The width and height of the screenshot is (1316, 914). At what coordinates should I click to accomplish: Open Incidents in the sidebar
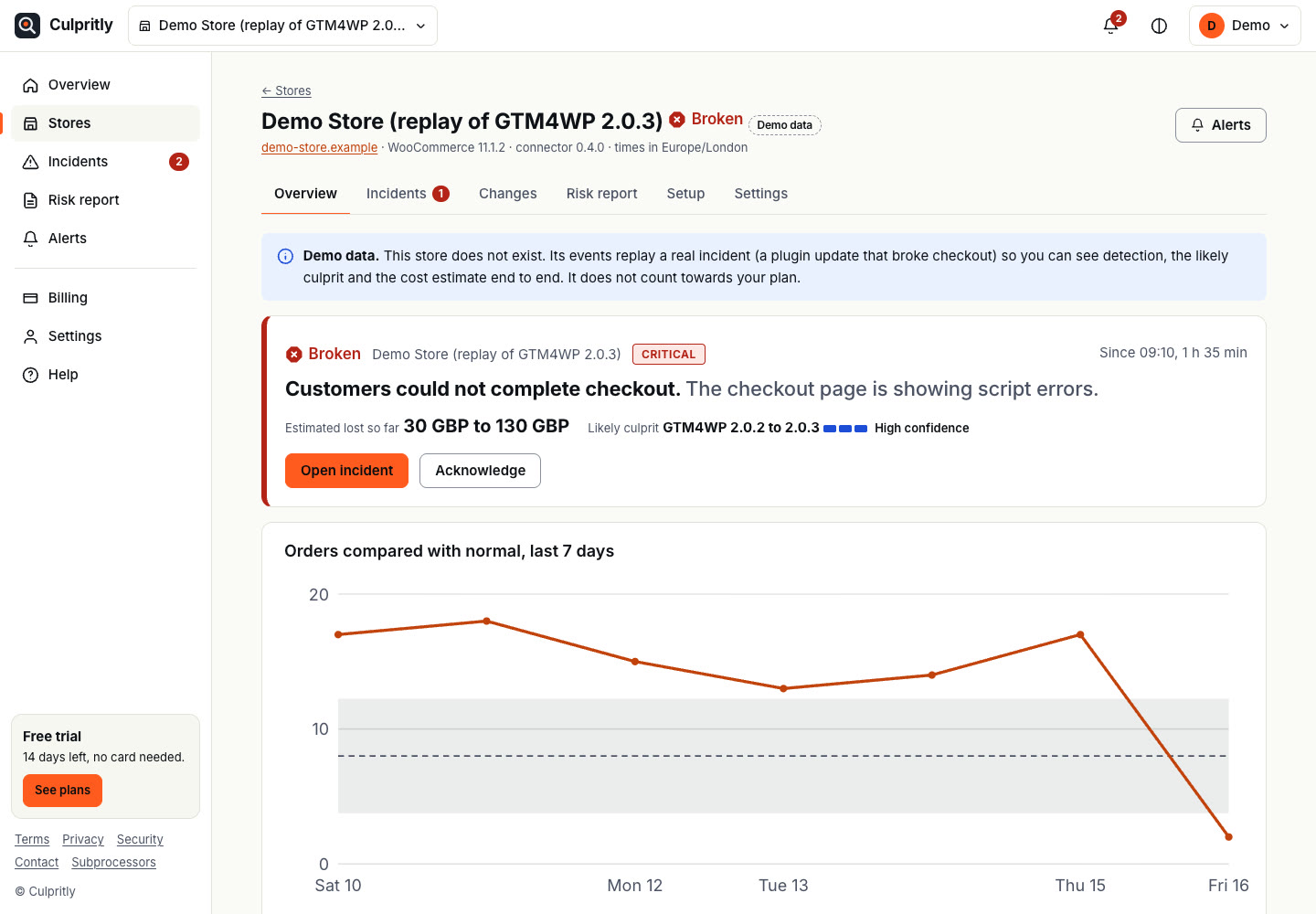pos(105,162)
